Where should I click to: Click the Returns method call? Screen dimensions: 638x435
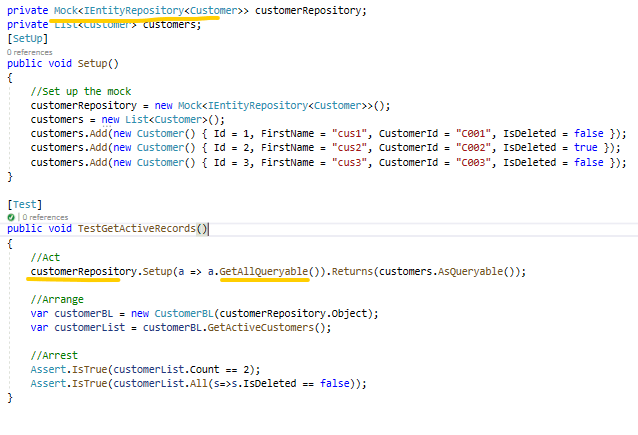coord(352,271)
